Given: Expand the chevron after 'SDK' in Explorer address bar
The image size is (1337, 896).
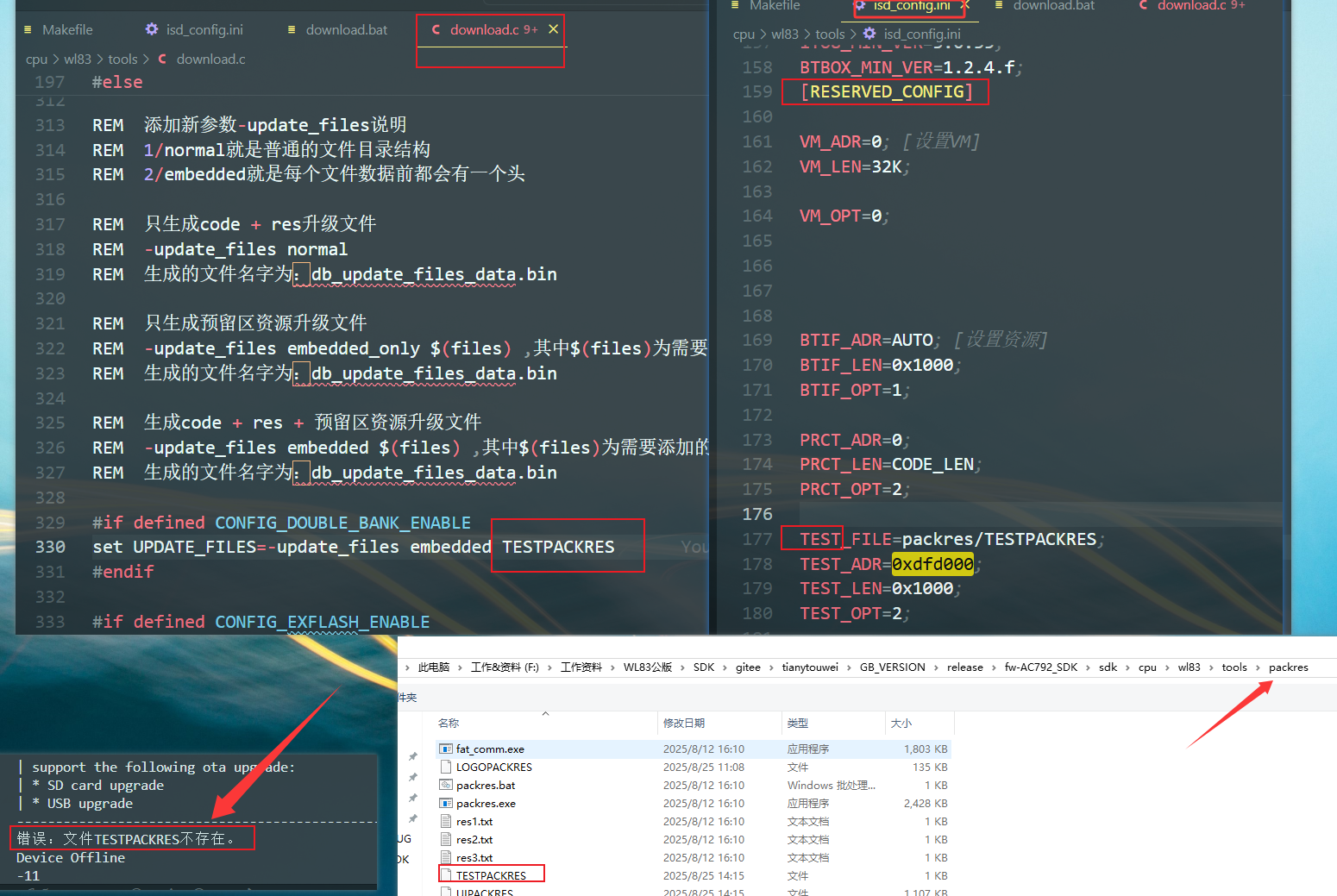Looking at the screenshot, I should (x=725, y=667).
